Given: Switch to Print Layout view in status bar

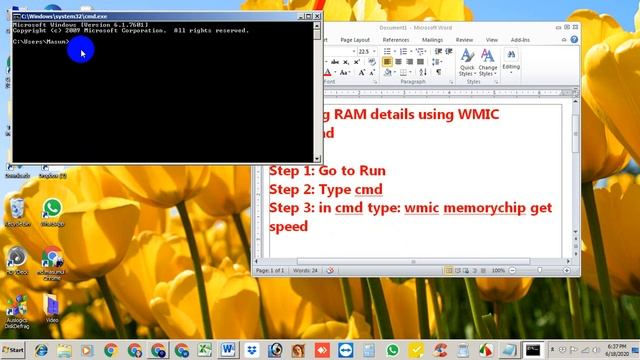Looking at the screenshot, I should tap(448, 271).
